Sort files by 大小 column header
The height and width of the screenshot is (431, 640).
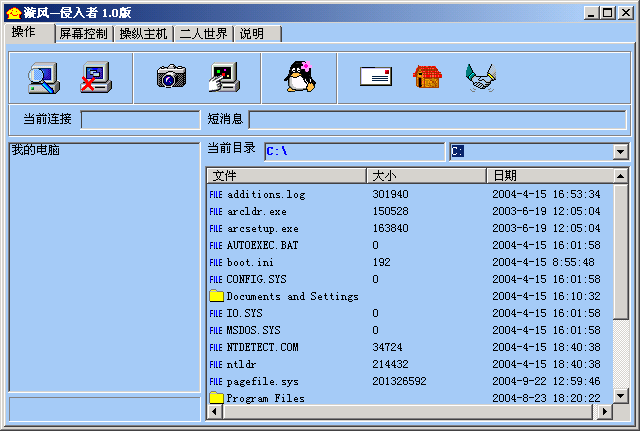[x=426, y=176]
